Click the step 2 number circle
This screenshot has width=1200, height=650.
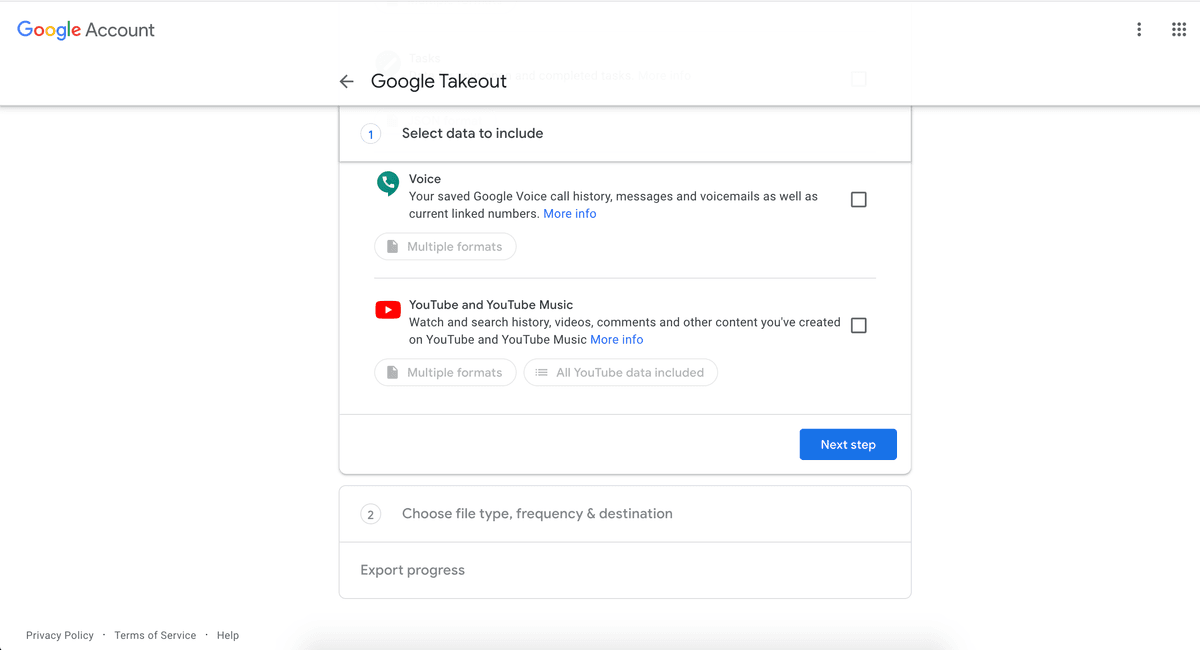coord(371,514)
